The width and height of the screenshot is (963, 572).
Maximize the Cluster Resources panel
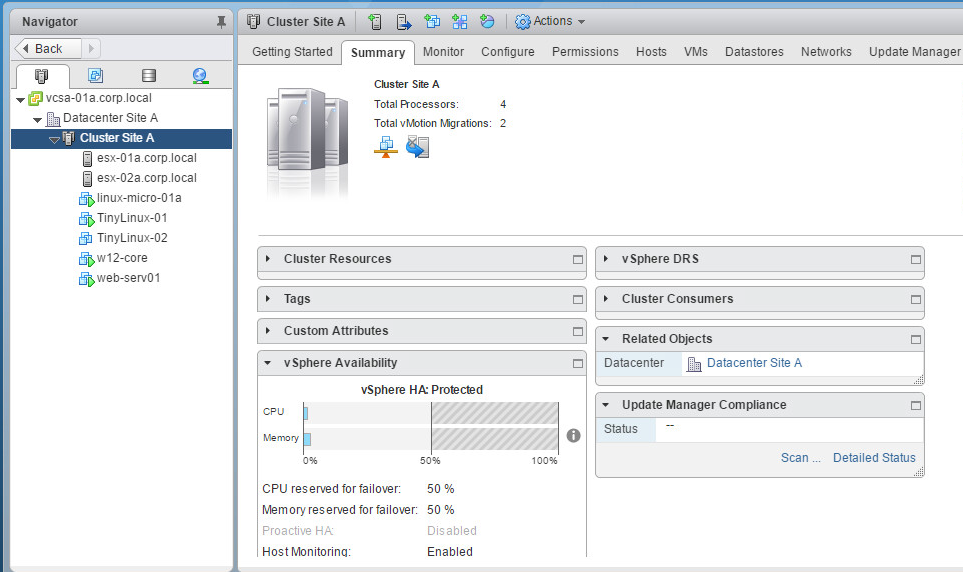coord(577,259)
